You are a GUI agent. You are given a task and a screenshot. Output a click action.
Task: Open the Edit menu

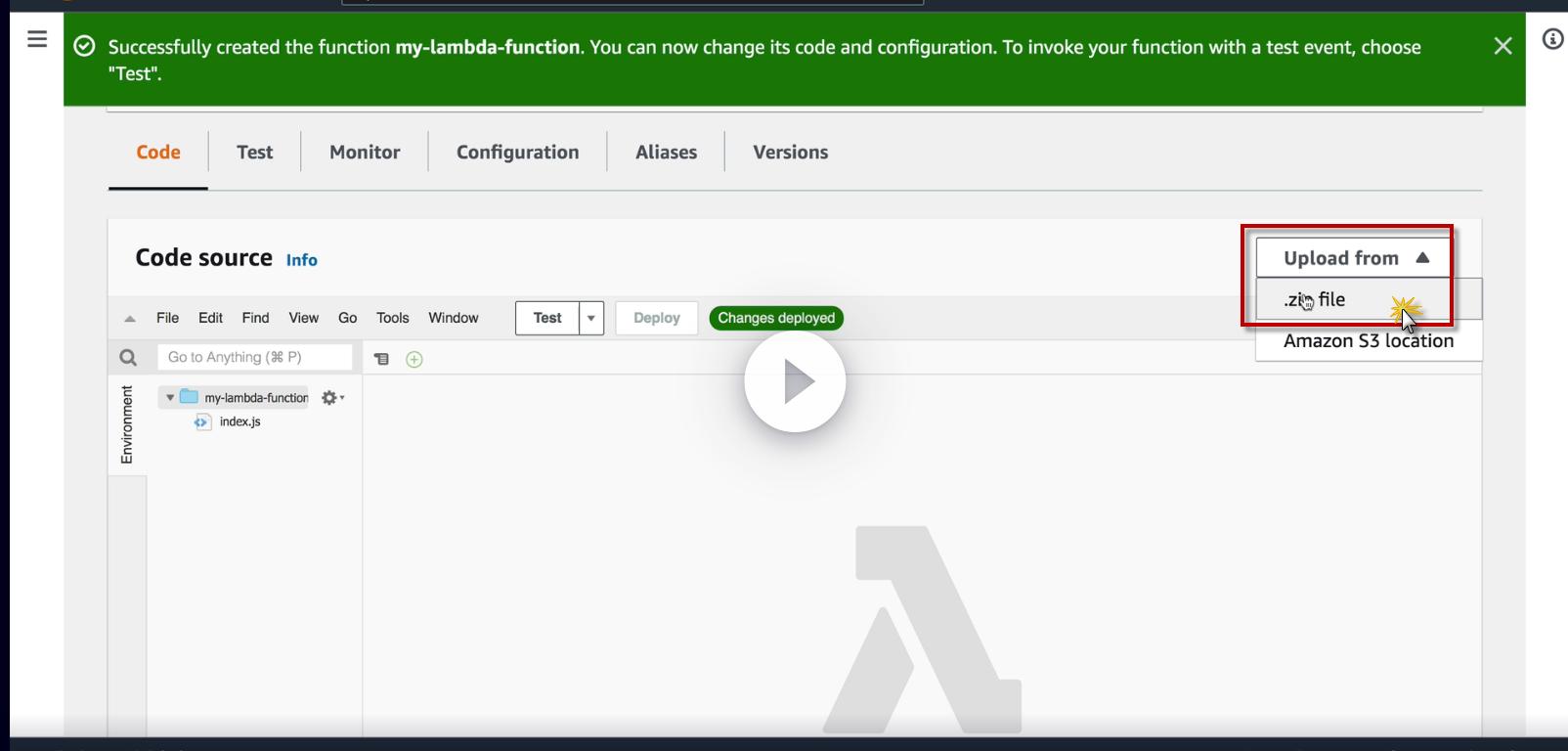point(210,318)
